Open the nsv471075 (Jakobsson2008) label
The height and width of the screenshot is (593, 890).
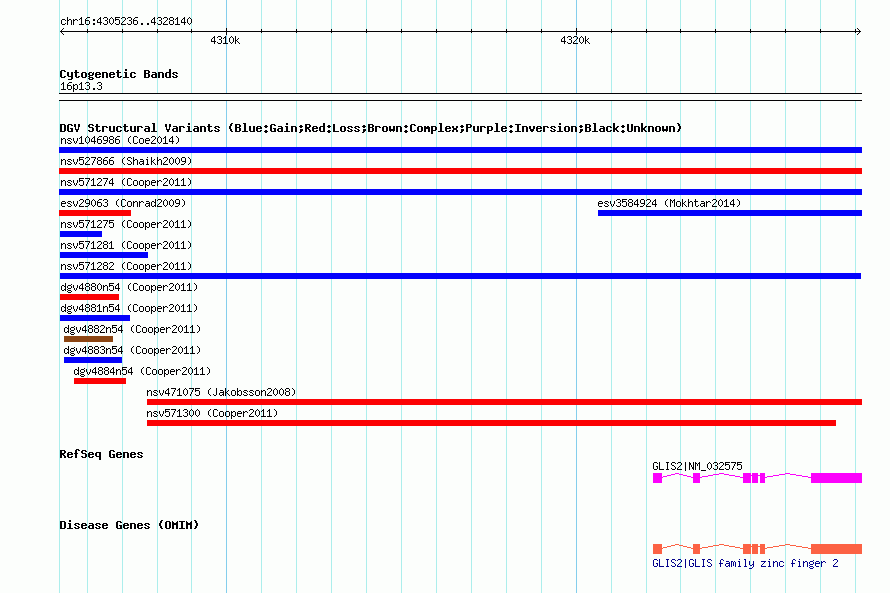point(221,392)
